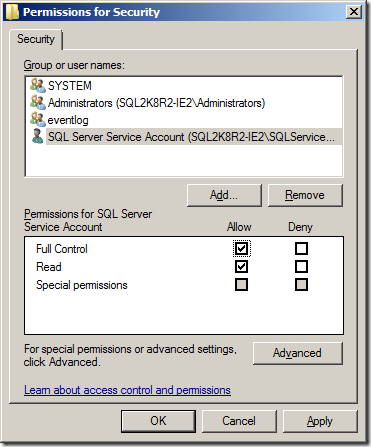The height and width of the screenshot is (447, 371).
Task: Select the eventlog entry
Action: (68, 120)
